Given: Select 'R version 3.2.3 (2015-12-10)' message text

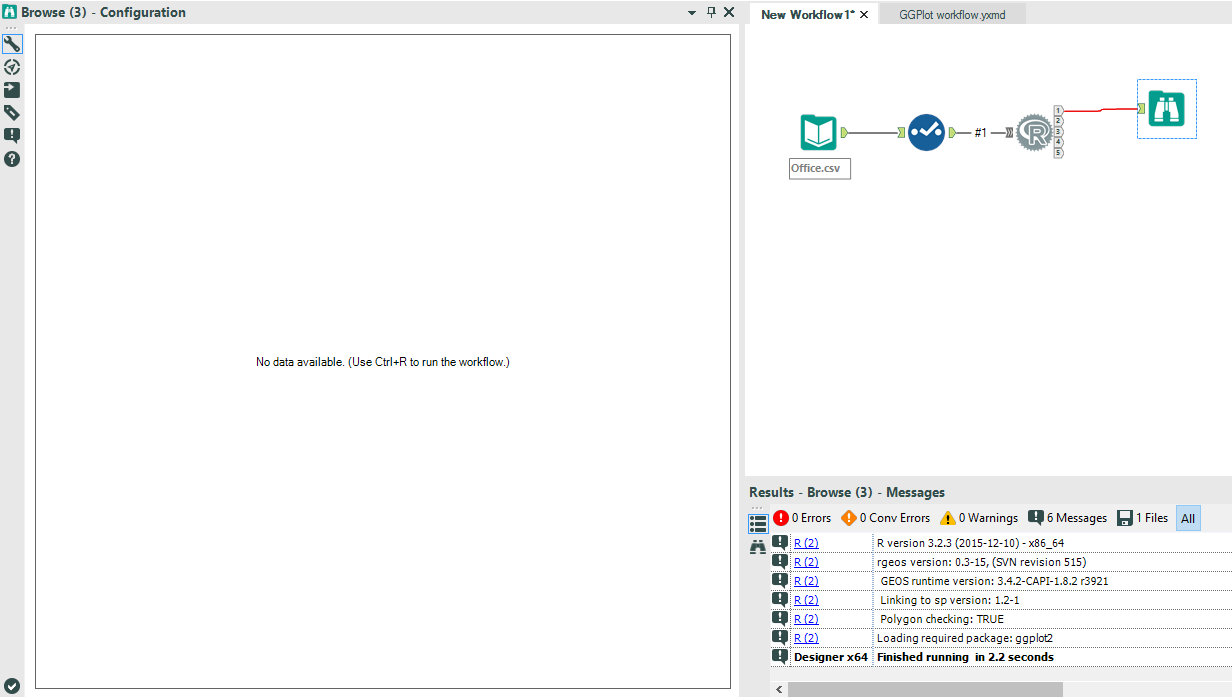Looking at the screenshot, I should tap(970, 543).
